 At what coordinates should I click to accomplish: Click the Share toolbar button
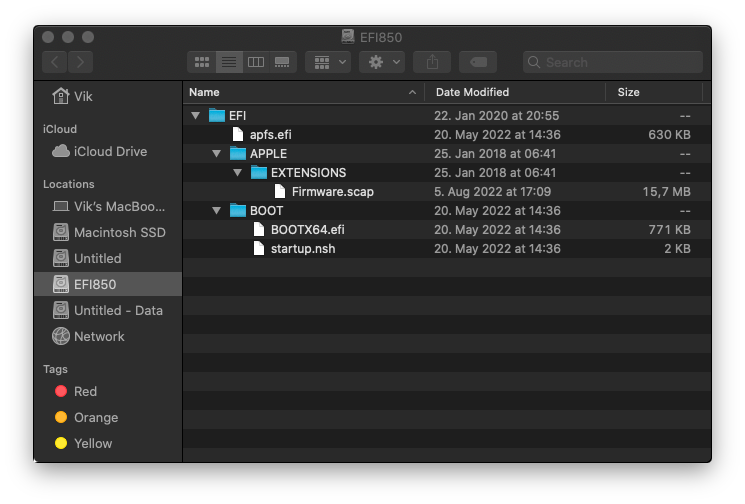tap(432, 62)
